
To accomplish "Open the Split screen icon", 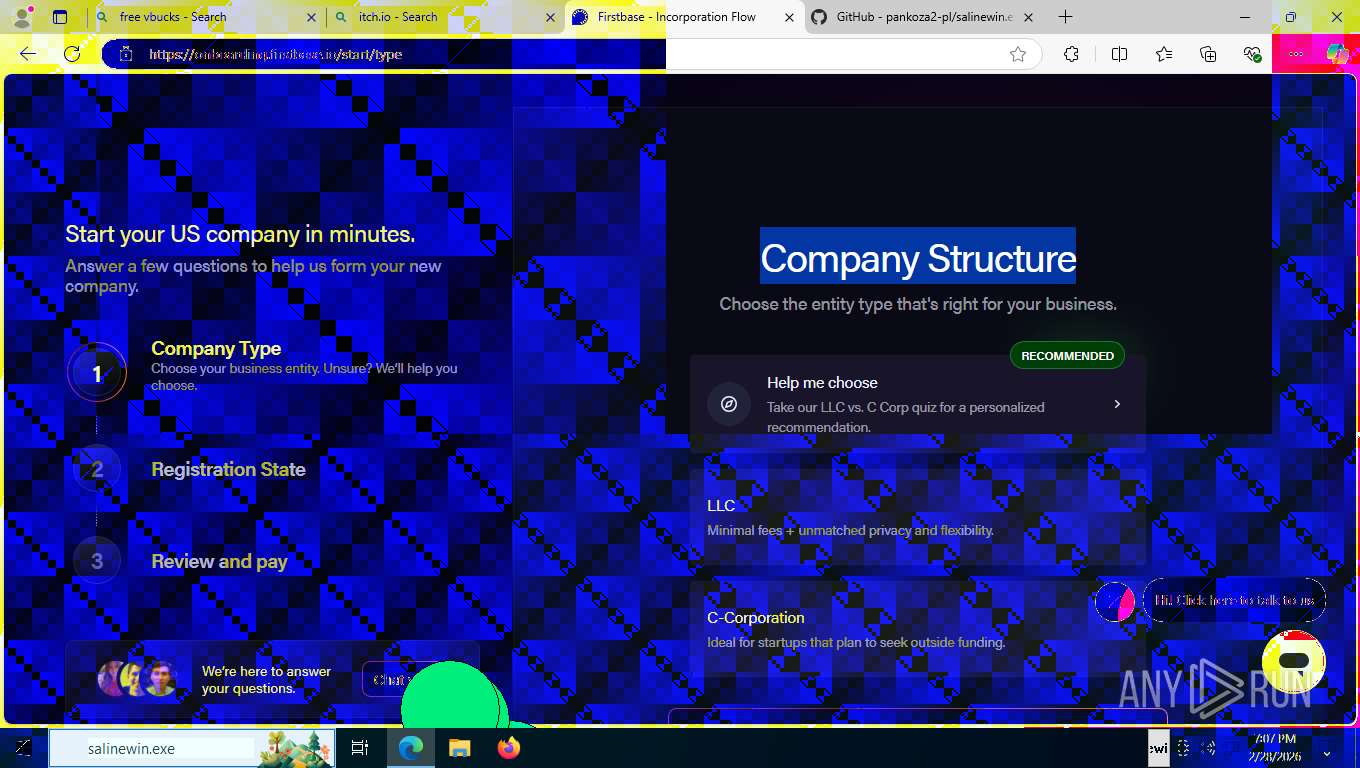I will pyautogui.click(x=1119, y=54).
